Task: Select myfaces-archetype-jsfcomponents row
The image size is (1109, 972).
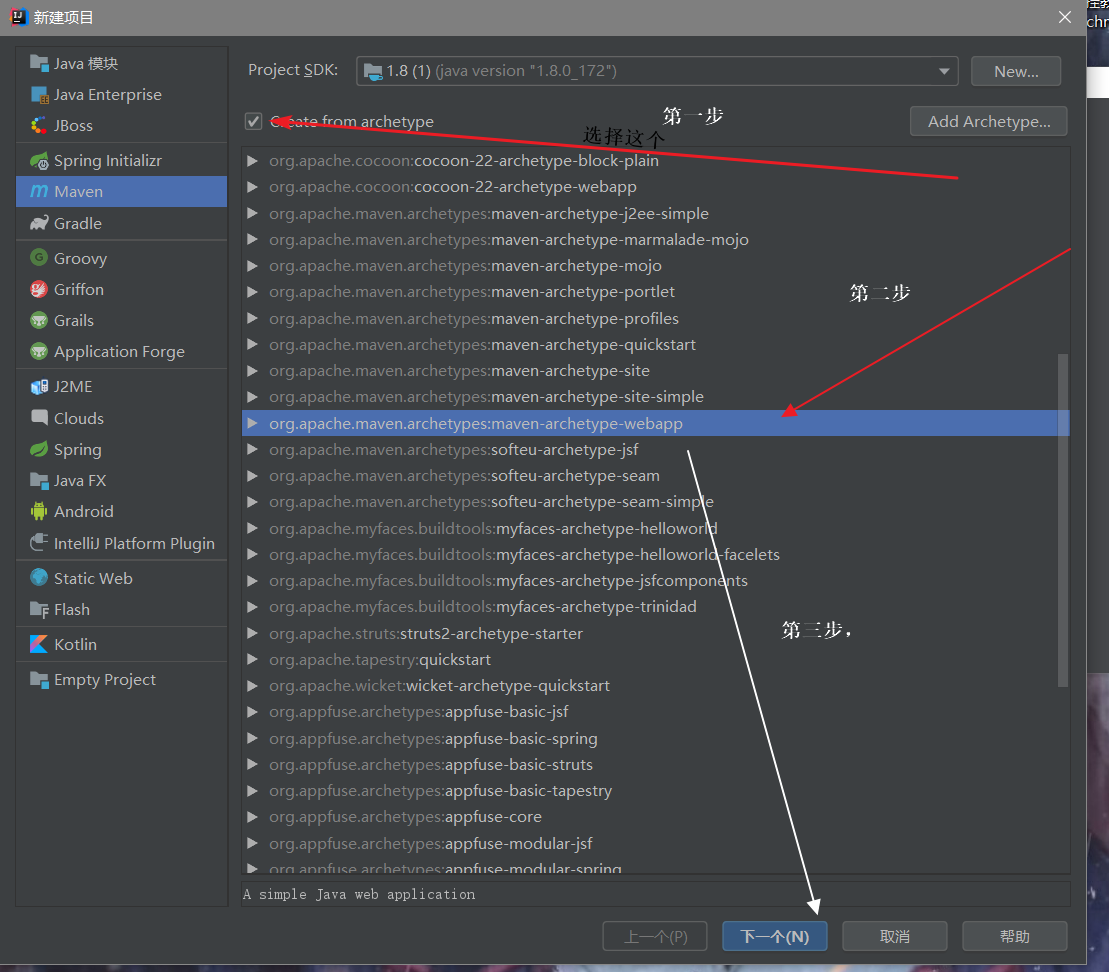Action: point(655,581)
